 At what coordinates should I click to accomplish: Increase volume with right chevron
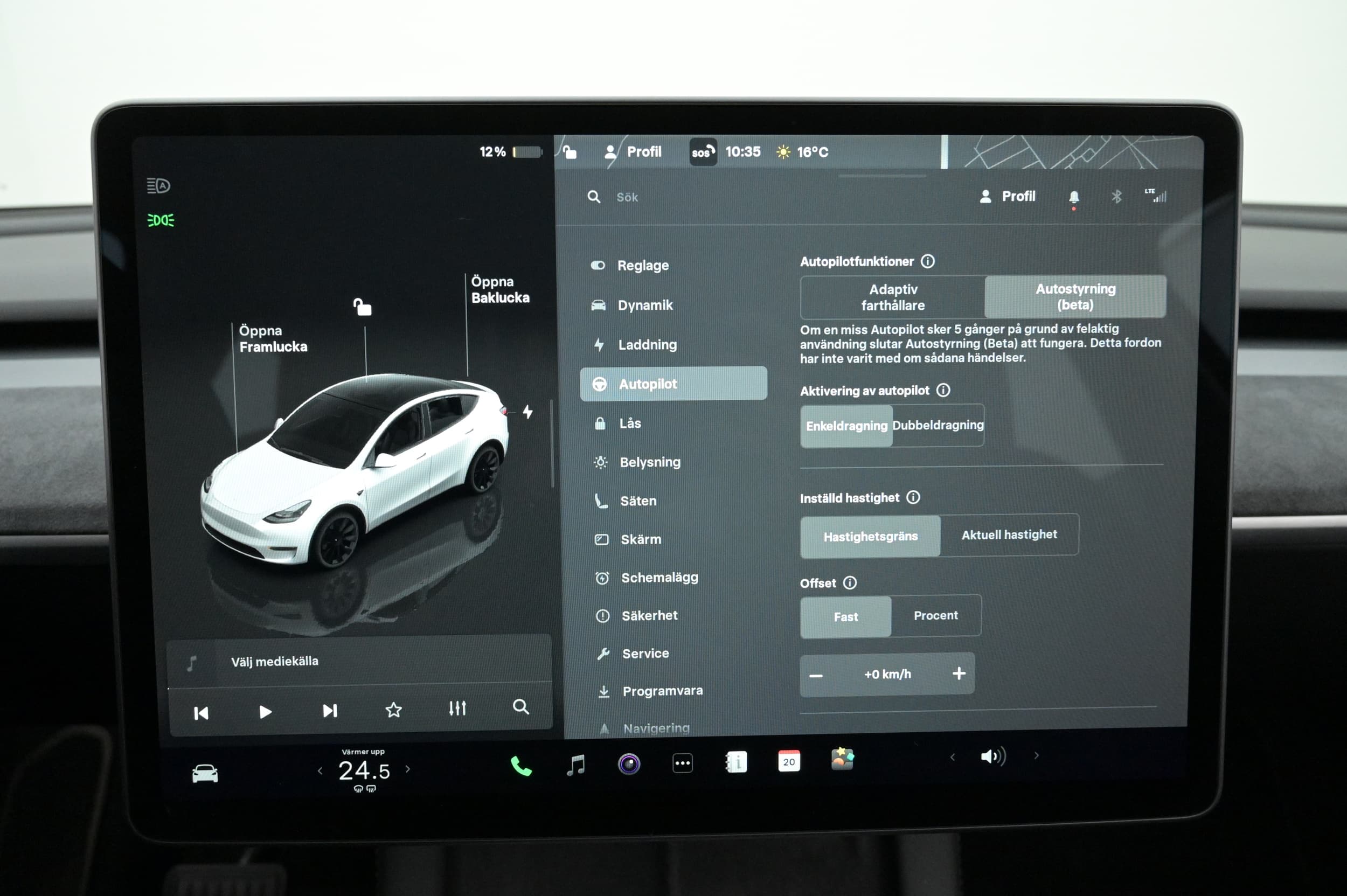[1036, 755]
